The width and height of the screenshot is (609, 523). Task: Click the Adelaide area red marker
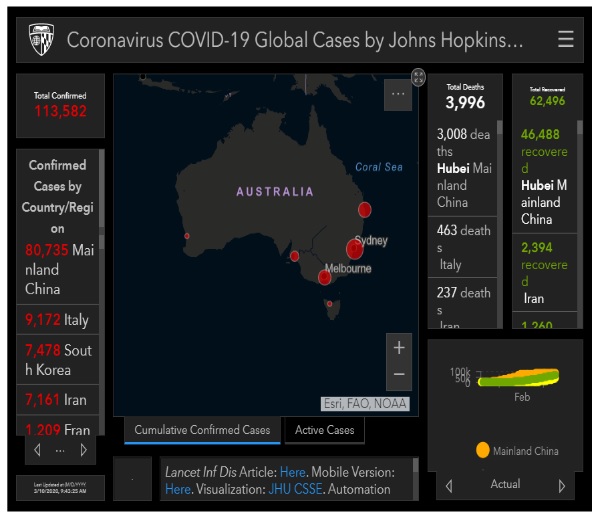coord(294,256)
